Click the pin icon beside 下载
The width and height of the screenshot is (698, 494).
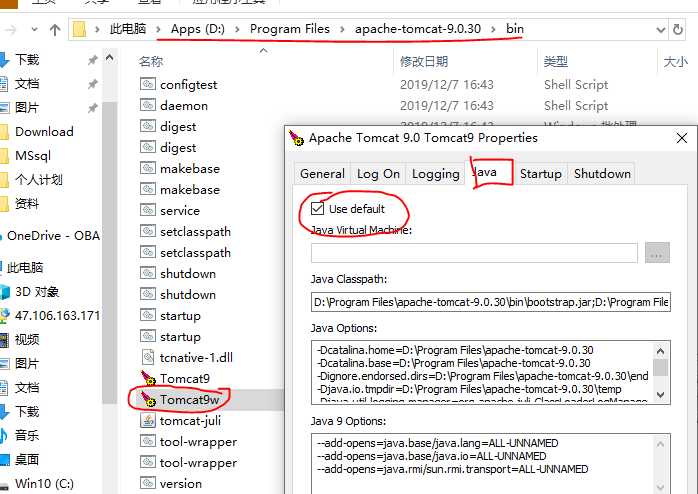click(x=92, y=60)
